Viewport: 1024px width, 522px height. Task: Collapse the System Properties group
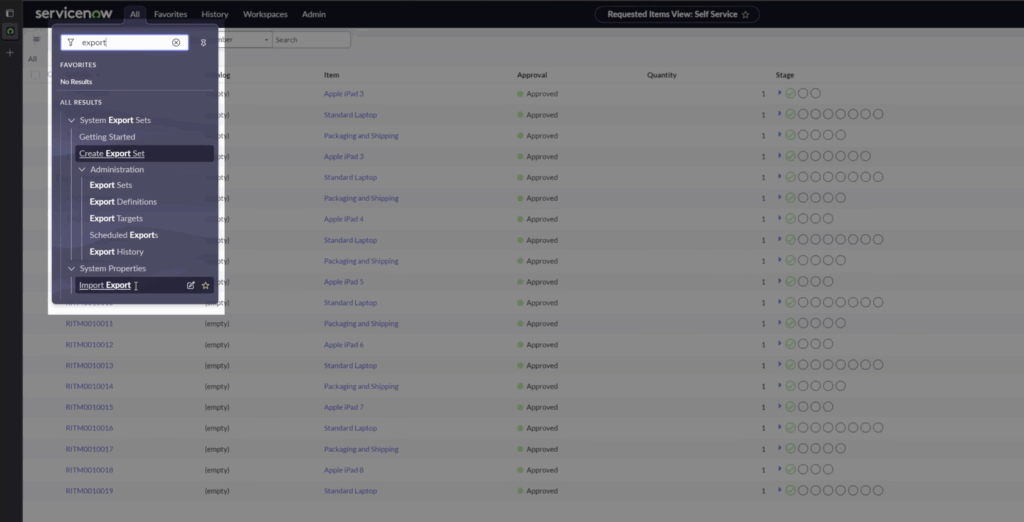[x=71, y=269]
